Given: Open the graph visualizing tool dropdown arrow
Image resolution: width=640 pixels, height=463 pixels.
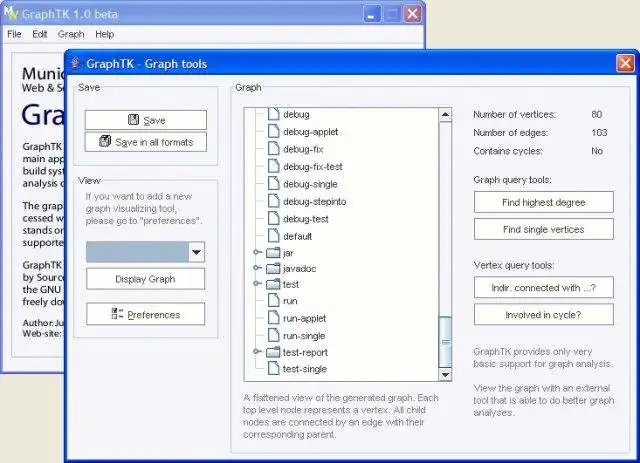Looking at the screenshot, I should pos(196,252).
